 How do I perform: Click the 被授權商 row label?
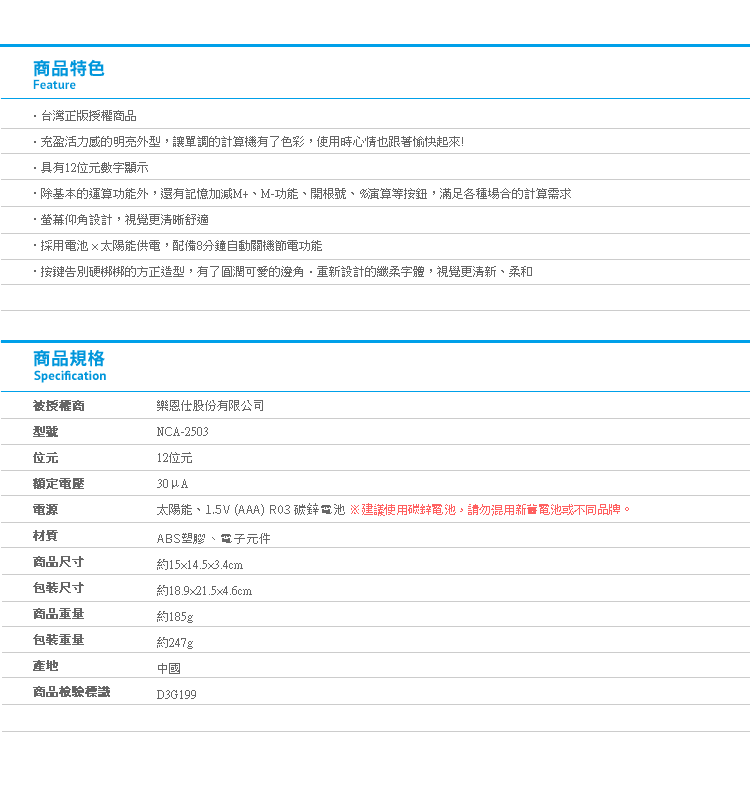[59, 406]
